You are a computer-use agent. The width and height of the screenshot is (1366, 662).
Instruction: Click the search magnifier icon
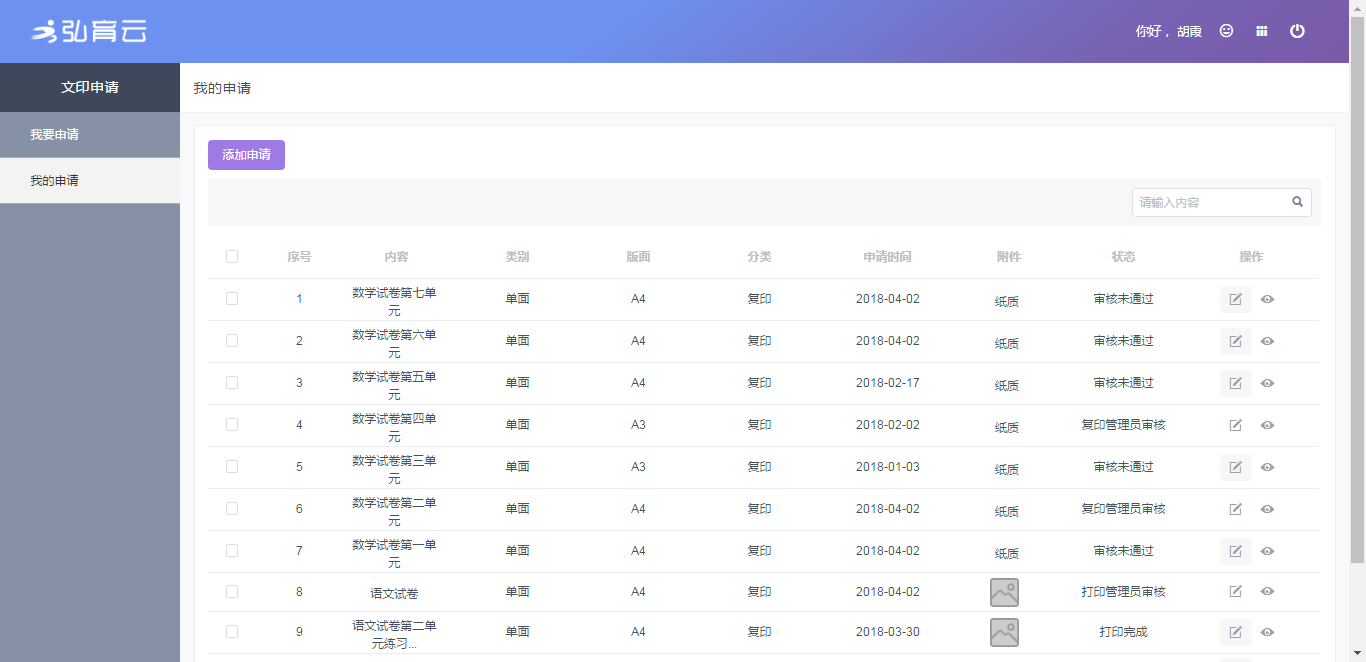coord(1297,202)
